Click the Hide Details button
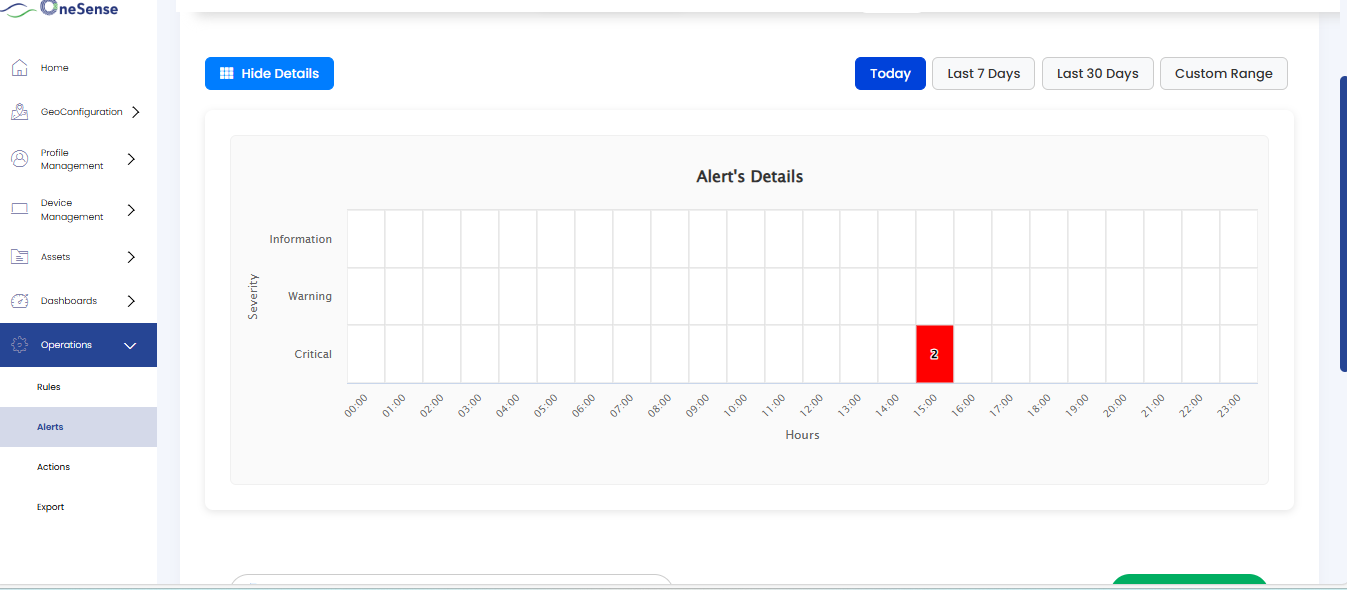This screenshot has height=590, width=1347. (x=269, y=73)
